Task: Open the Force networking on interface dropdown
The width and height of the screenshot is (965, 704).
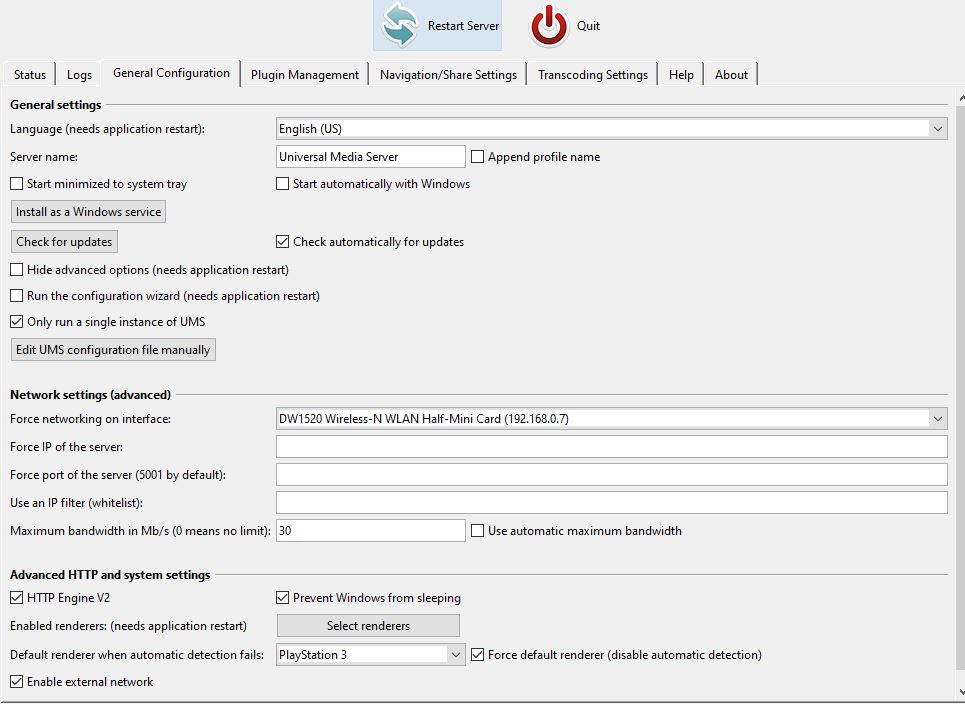Action: click(612, 418)
